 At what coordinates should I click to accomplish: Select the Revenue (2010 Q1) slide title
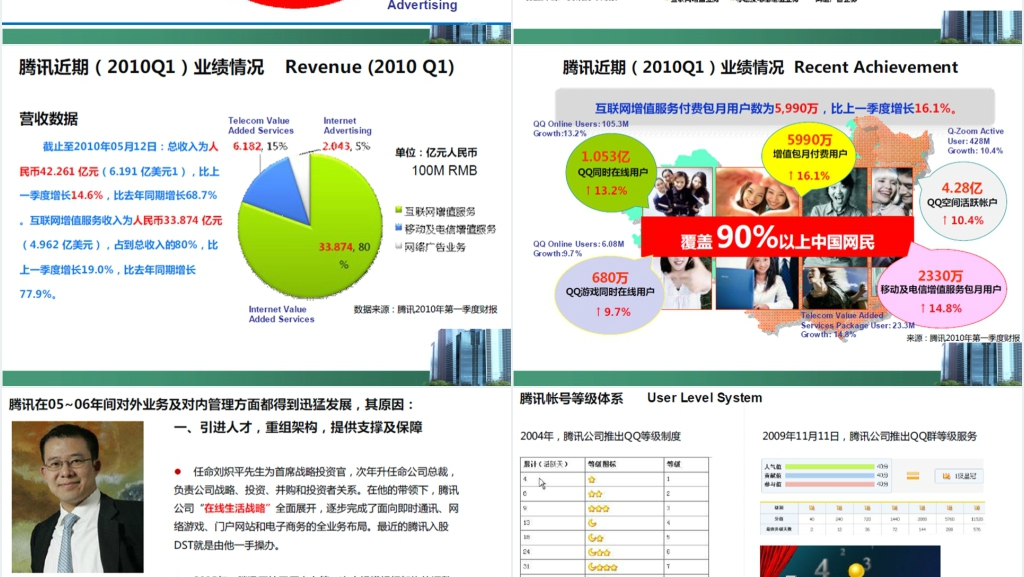pyautogui.click(x=370, y=67)
